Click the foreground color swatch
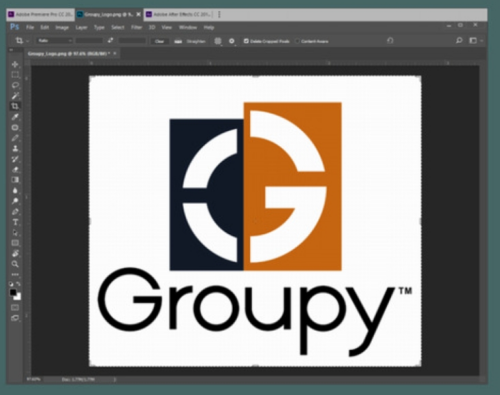The height and width of the screenshot is (395, 500). pos(13,292)
